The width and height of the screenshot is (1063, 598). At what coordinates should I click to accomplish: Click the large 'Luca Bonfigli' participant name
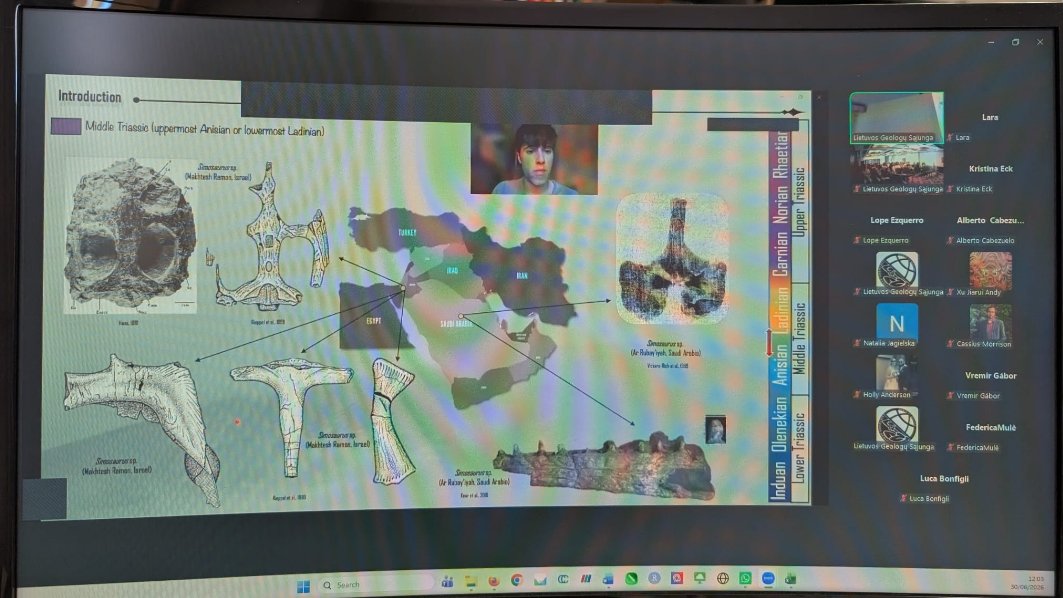(x=944, y=479)
